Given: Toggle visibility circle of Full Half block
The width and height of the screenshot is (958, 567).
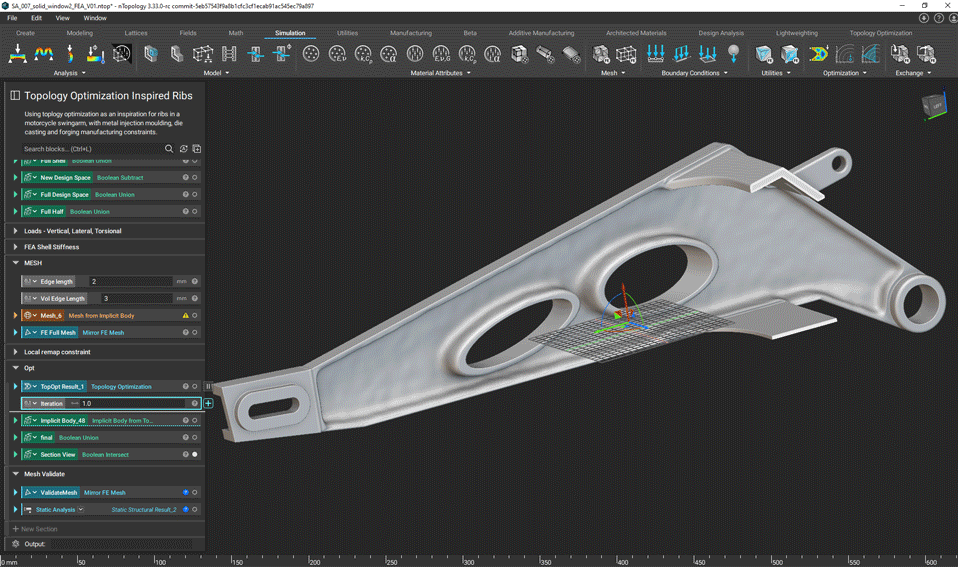Looking at the screenshot, I should coord(195,211).
